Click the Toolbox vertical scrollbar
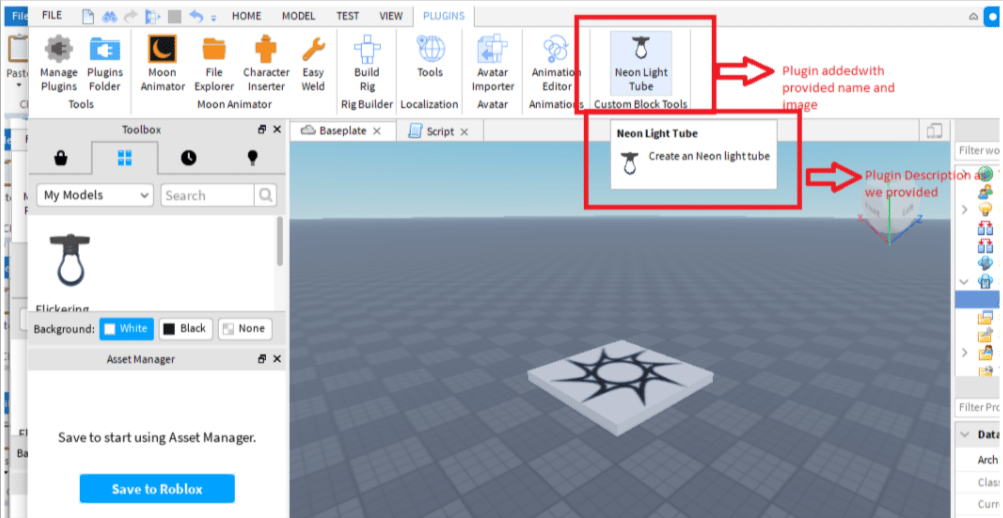The height and width of the screenshot is (518, 1003). pyautogui.click(x=280, y=242)
